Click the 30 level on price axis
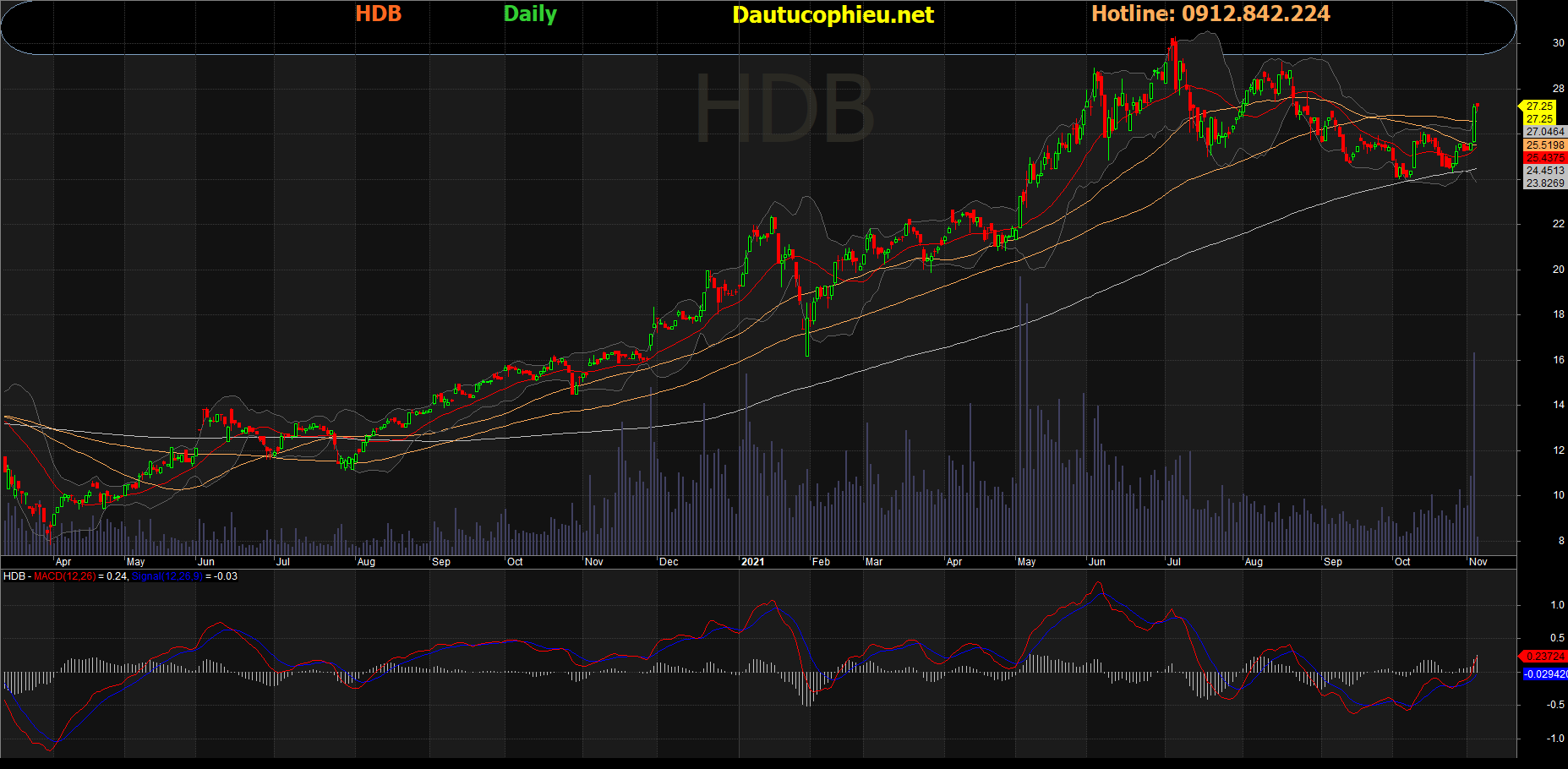The width and height of the screenshot is (1568, 769). click(1558, 43)
